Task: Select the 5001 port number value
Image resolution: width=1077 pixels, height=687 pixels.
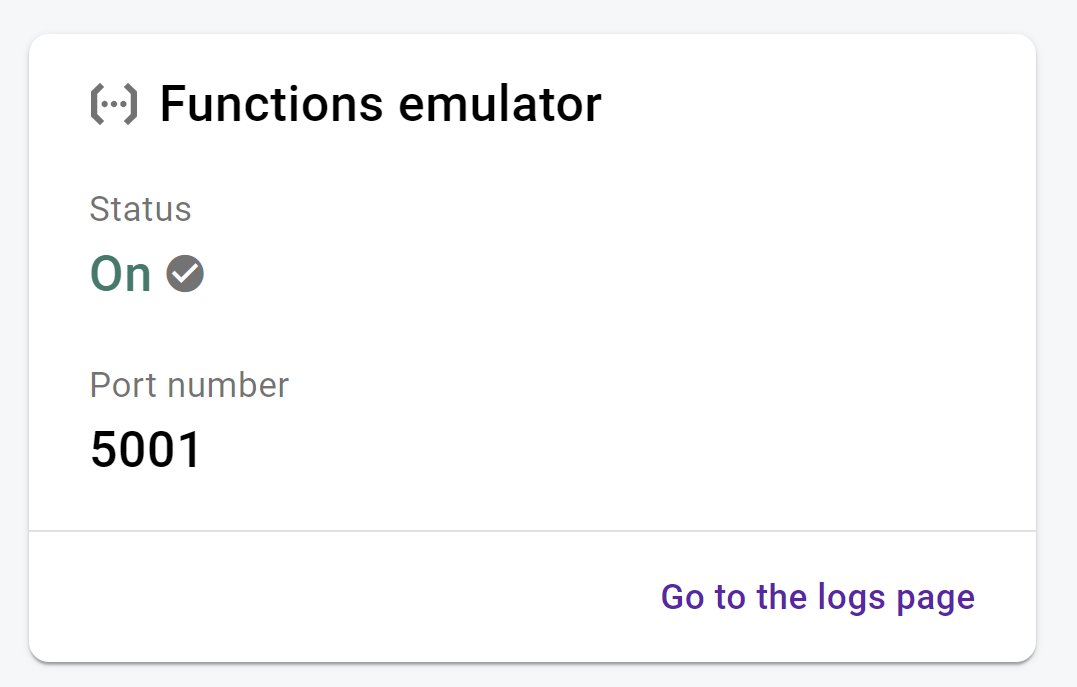Action: (146, 449)
